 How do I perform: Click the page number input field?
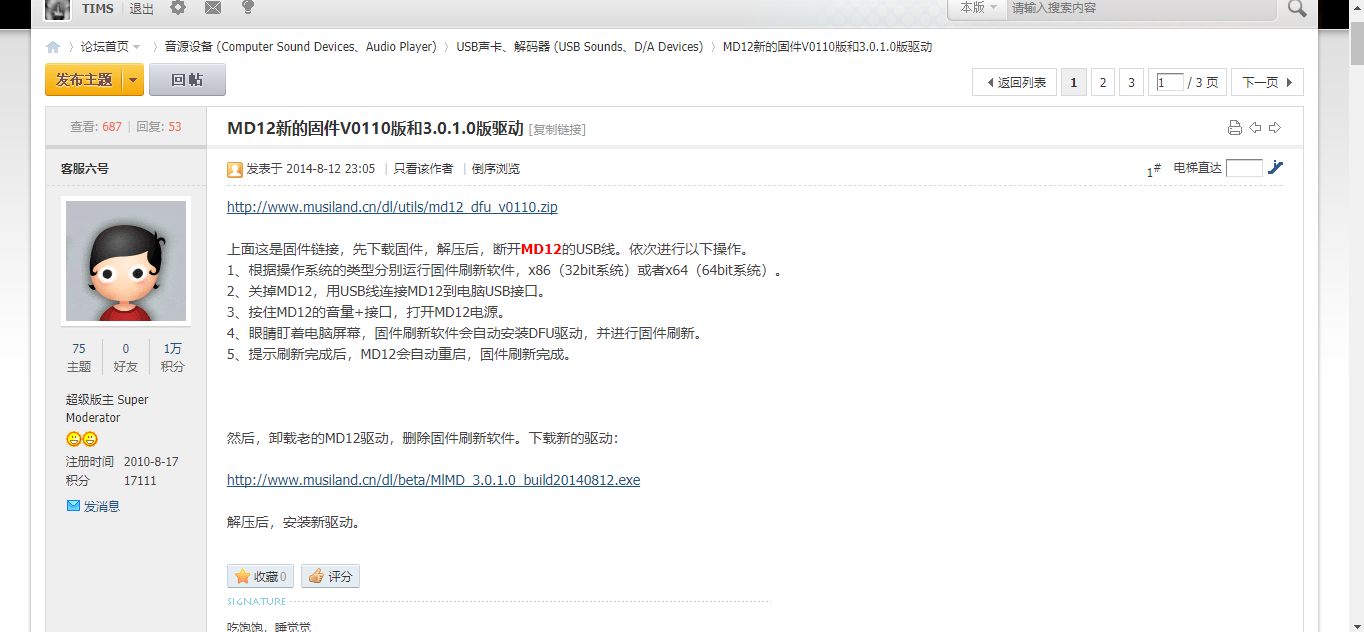(1168, 82)
